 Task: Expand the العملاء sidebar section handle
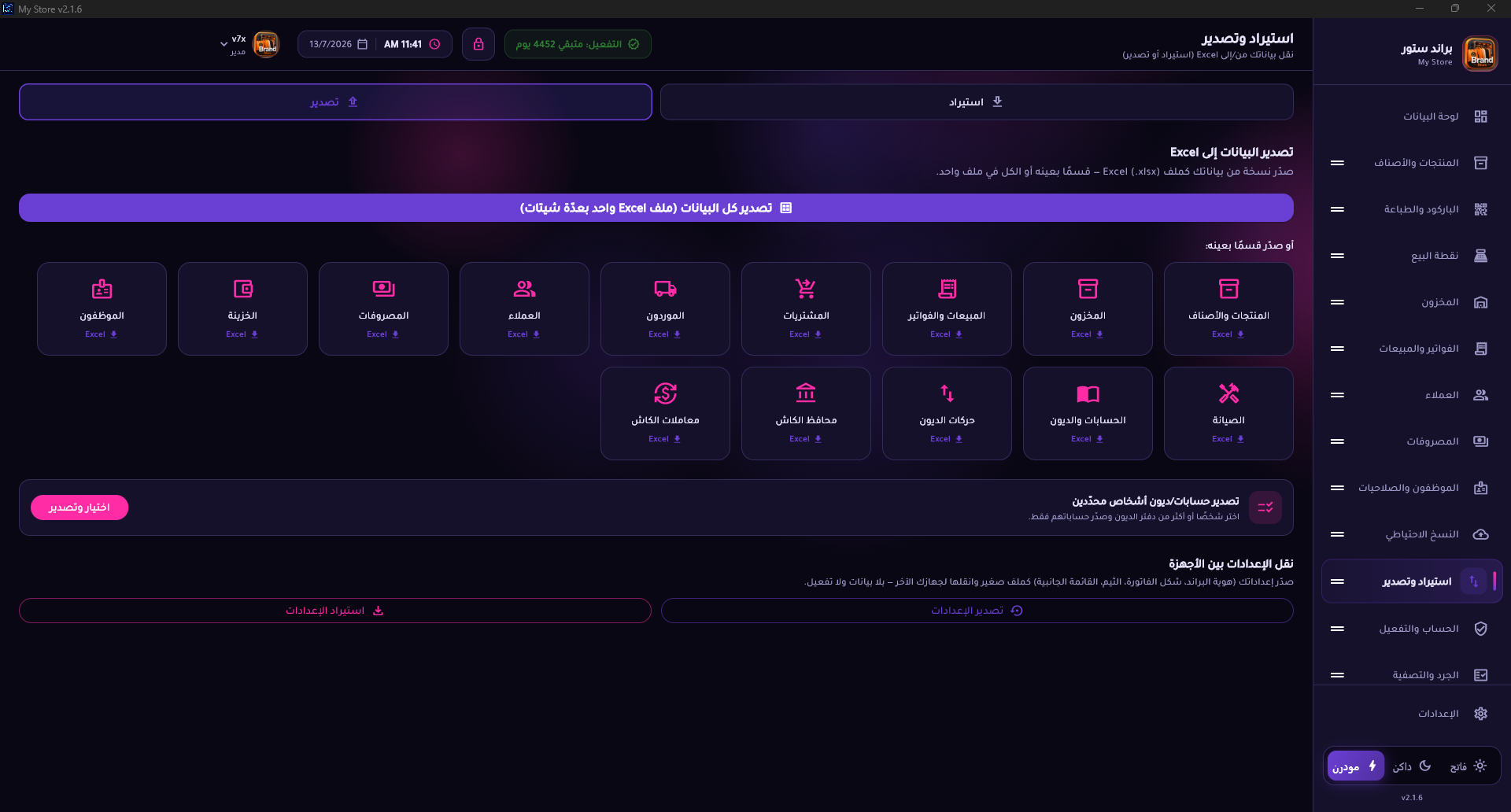click(1337, 395)
